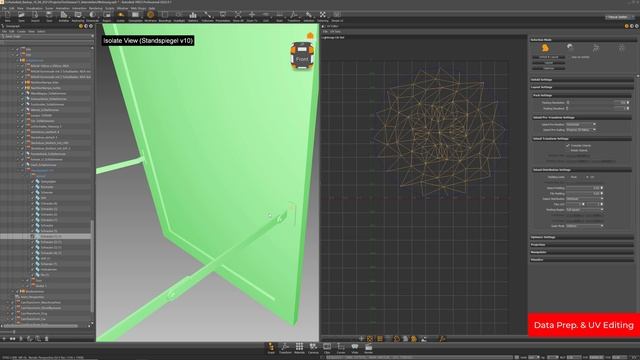Open Materials from bottom quick access bar

click(x=299, y=348)
